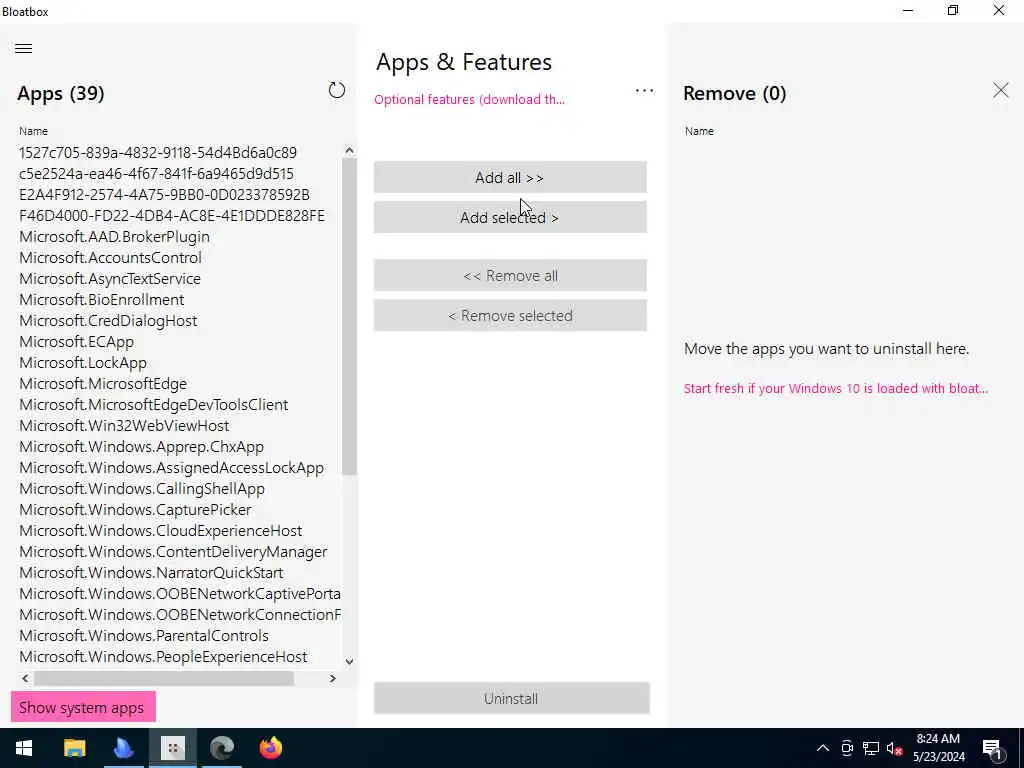Select Bloatbox icon in taskbar
Viewport: 1024px width, 768px height.
(173, 748)
